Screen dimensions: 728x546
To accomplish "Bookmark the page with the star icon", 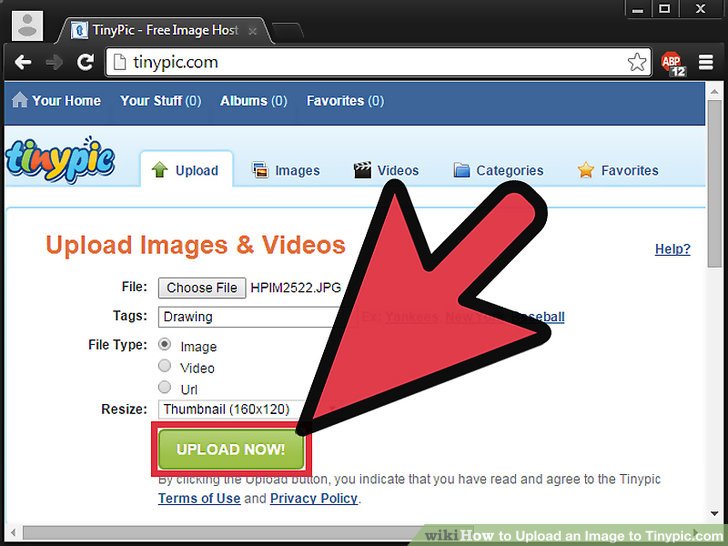I will pos(637,62).
